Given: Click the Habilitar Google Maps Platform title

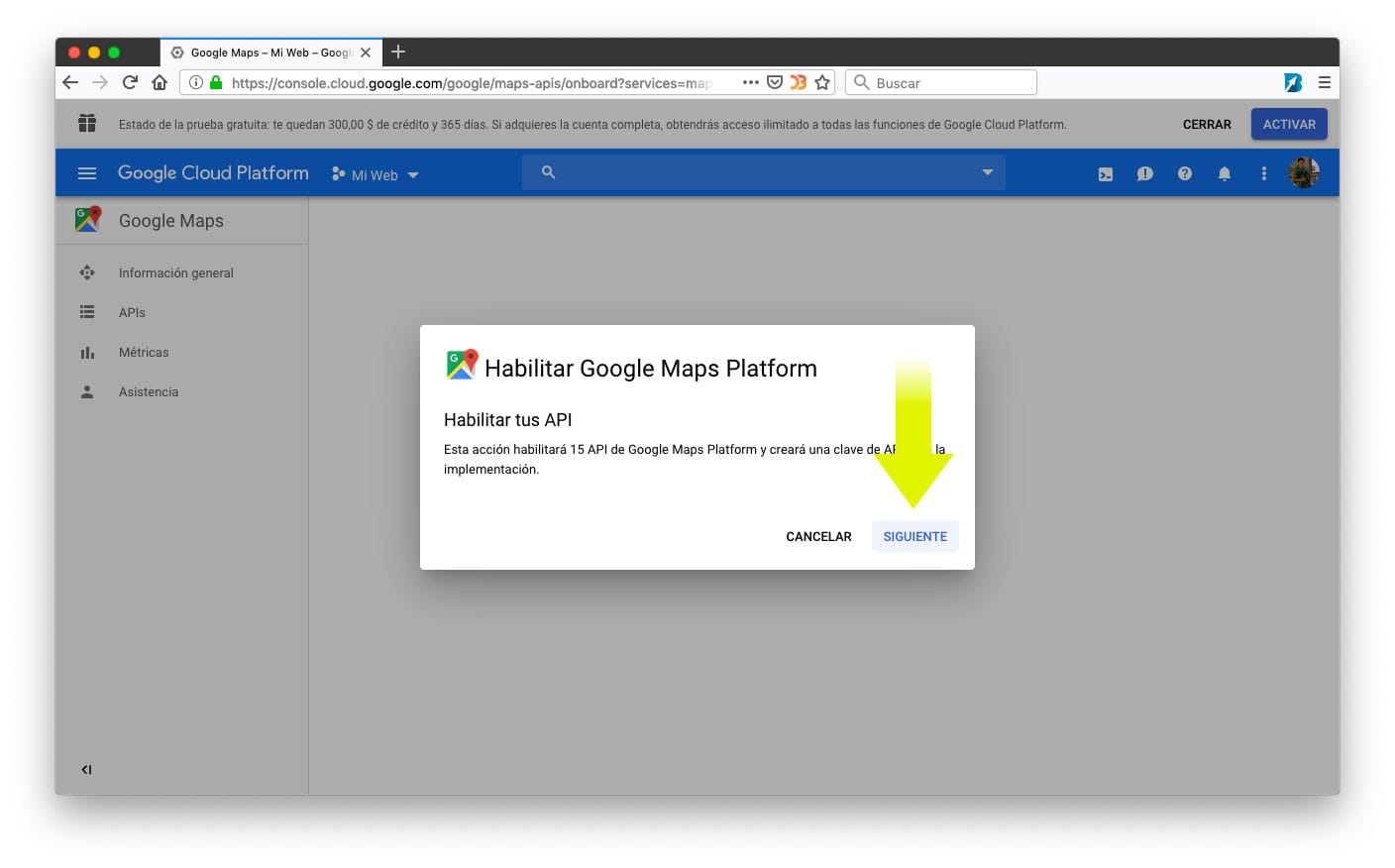Looking at the screenshot, I should point(651,369).
